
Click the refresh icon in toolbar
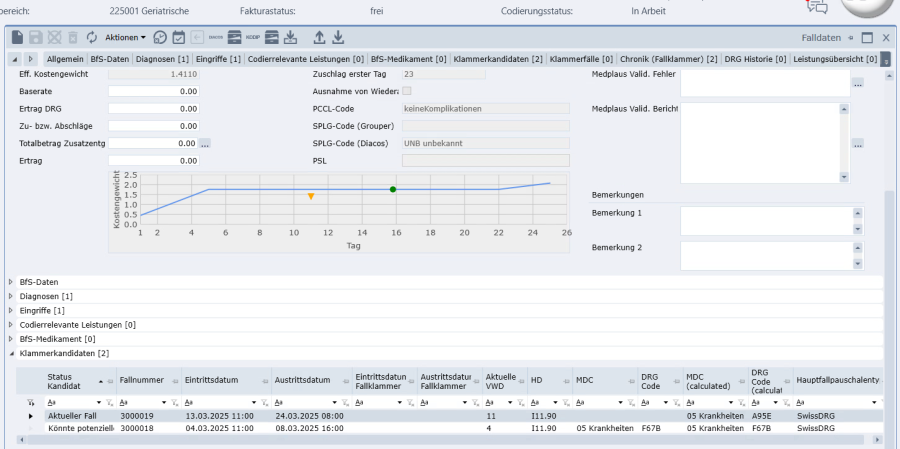click(92, 37)
